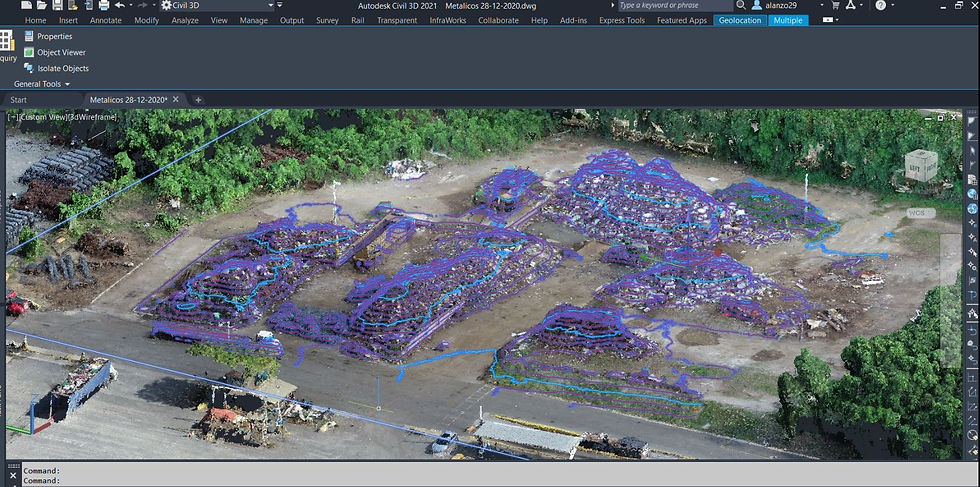Open the Add-ins ribbon tab
This screenshot has width=980, height=487.
(573, 20)
